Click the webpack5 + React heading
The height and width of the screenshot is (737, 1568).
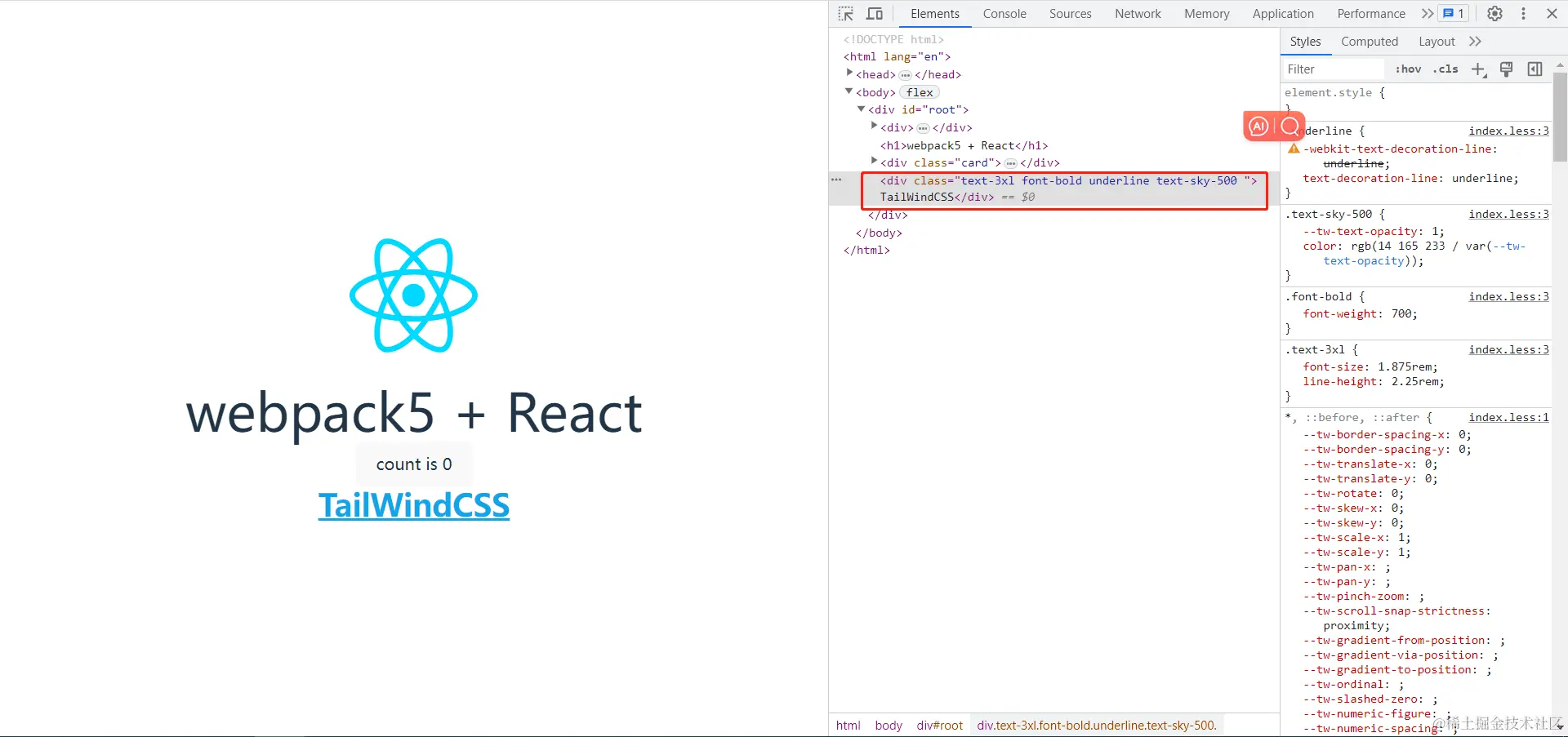(414, 413)
